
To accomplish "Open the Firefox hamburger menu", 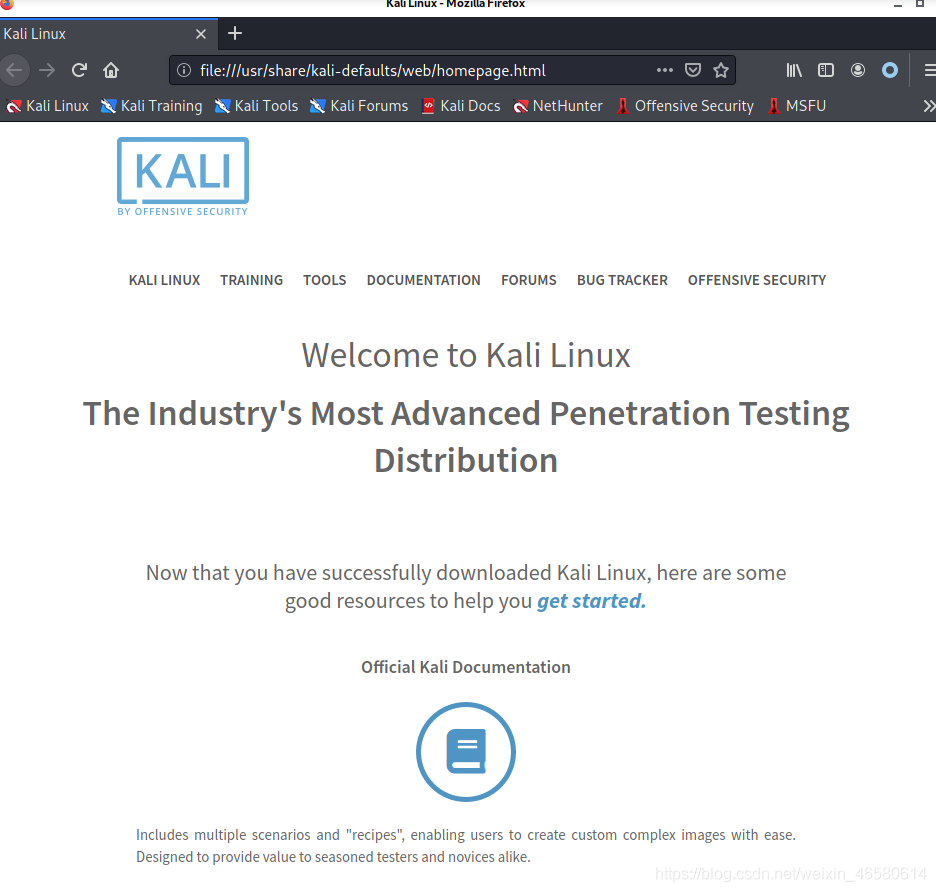I will (929, 70).
